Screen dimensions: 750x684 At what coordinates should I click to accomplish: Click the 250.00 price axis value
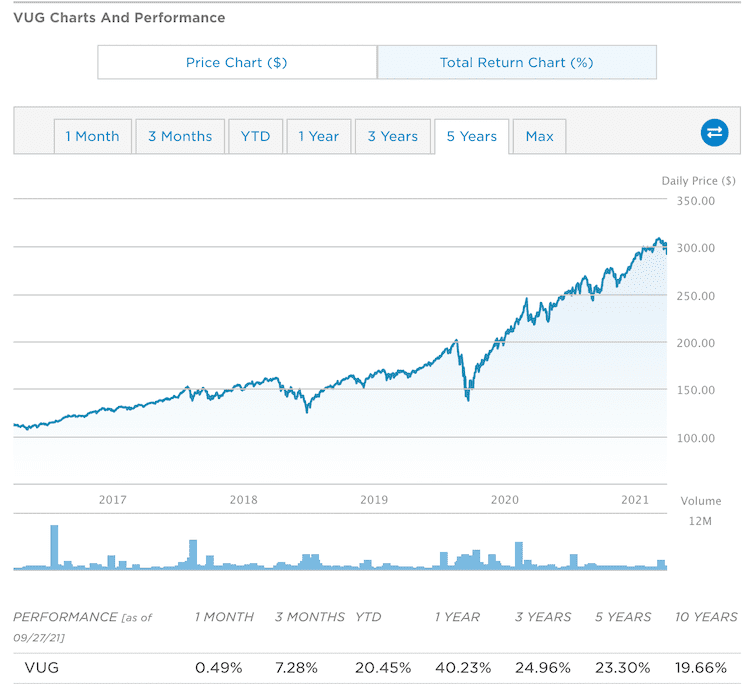click(695, 296)
